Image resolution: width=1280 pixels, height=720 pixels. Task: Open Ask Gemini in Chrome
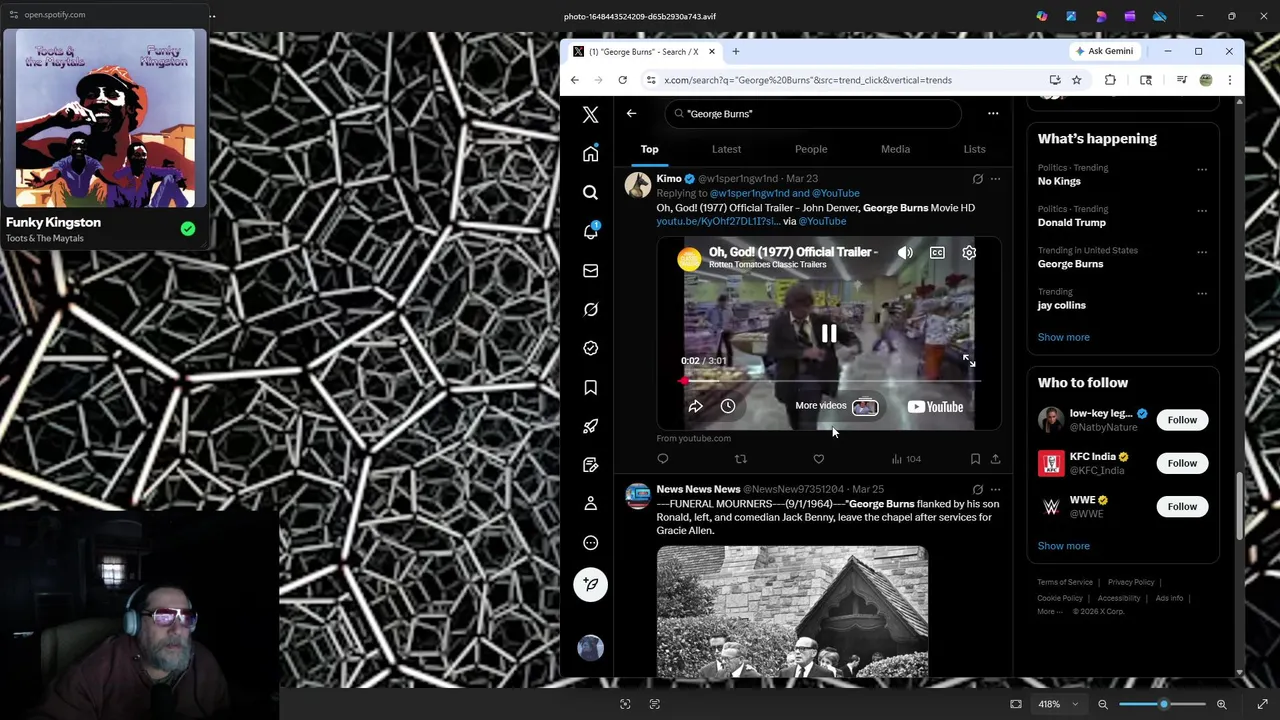point(1104,51)
